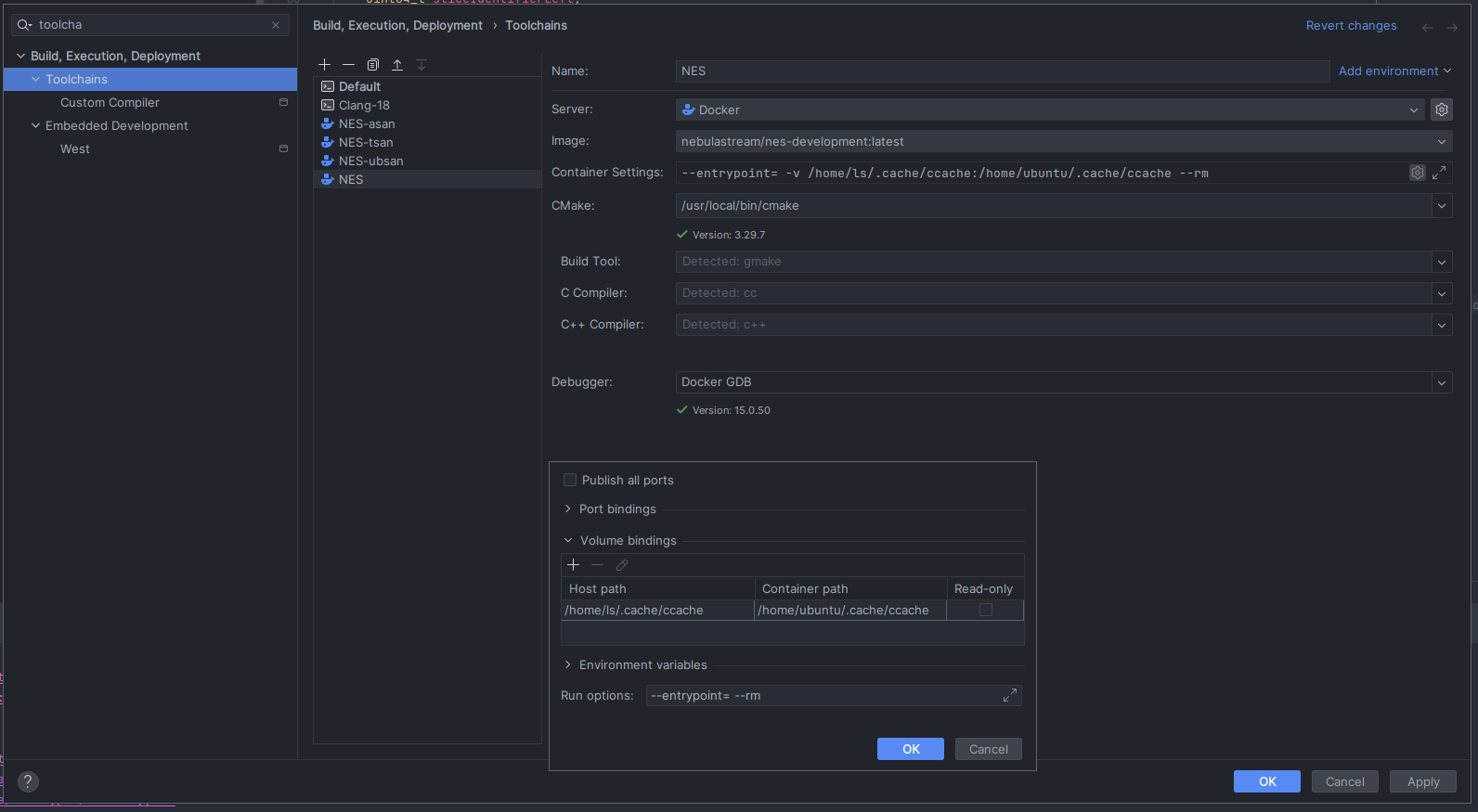Open the C Compiler dropdown
Viewport: 1478px width, 812px height.
[x=1442, y=293]
